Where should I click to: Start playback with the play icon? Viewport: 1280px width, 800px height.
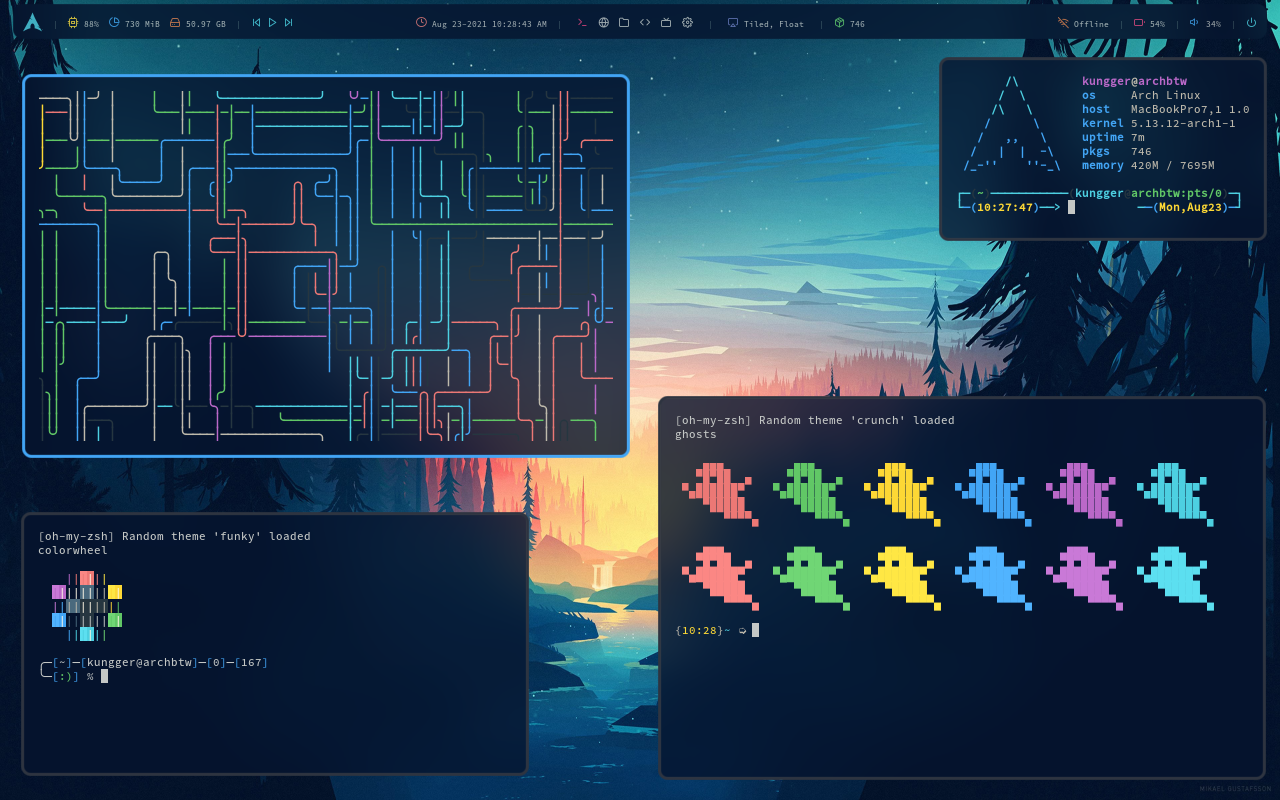click(272, 22)
